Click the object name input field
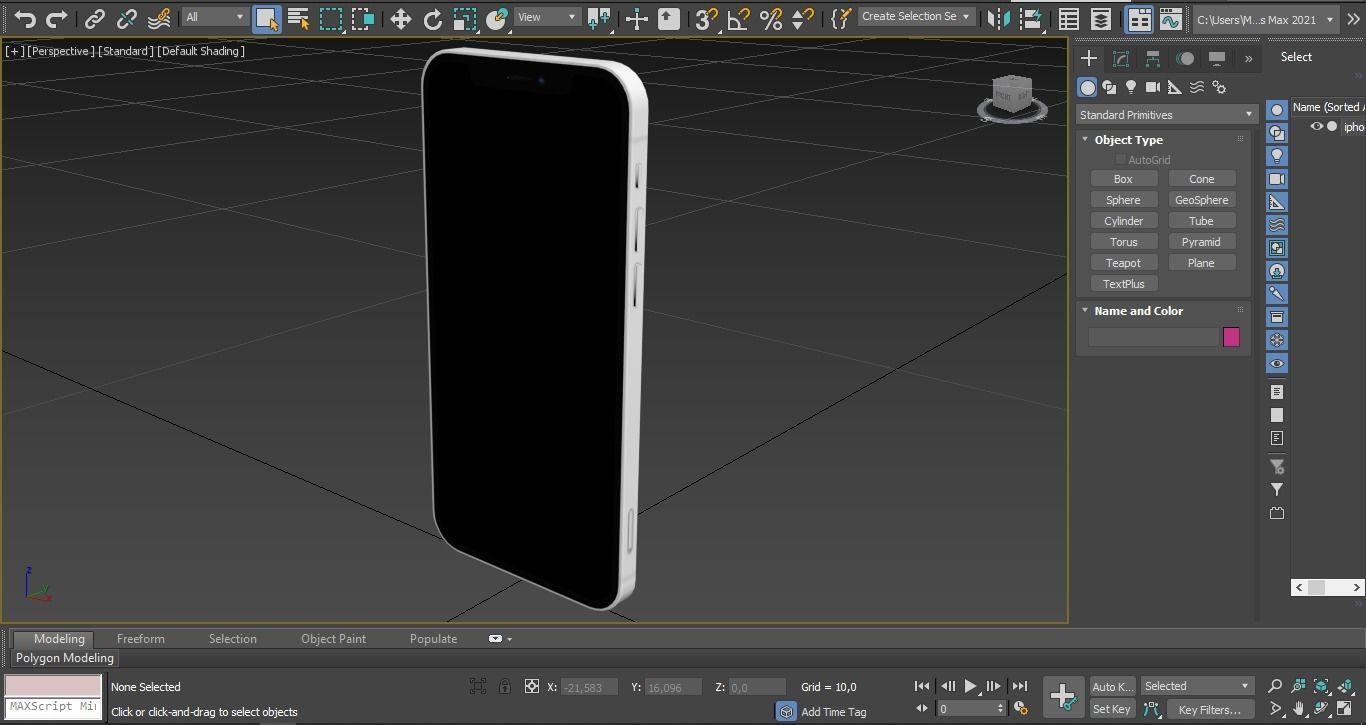1366x725 pixels. (x=1153, y=337)
